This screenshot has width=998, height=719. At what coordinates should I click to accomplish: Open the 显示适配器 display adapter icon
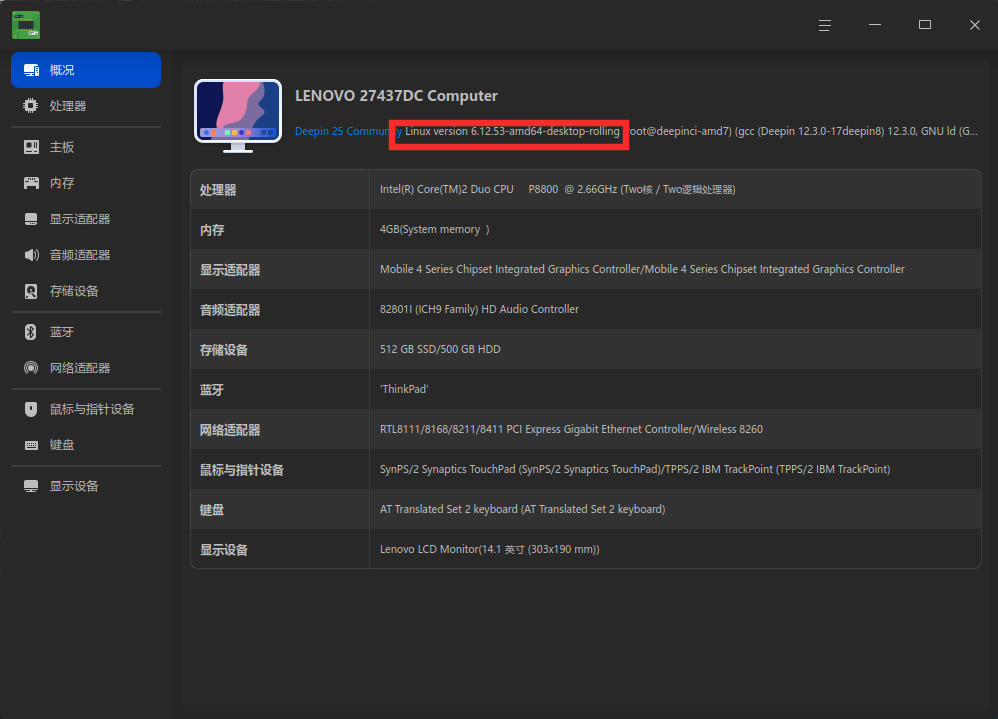[31, 219]
